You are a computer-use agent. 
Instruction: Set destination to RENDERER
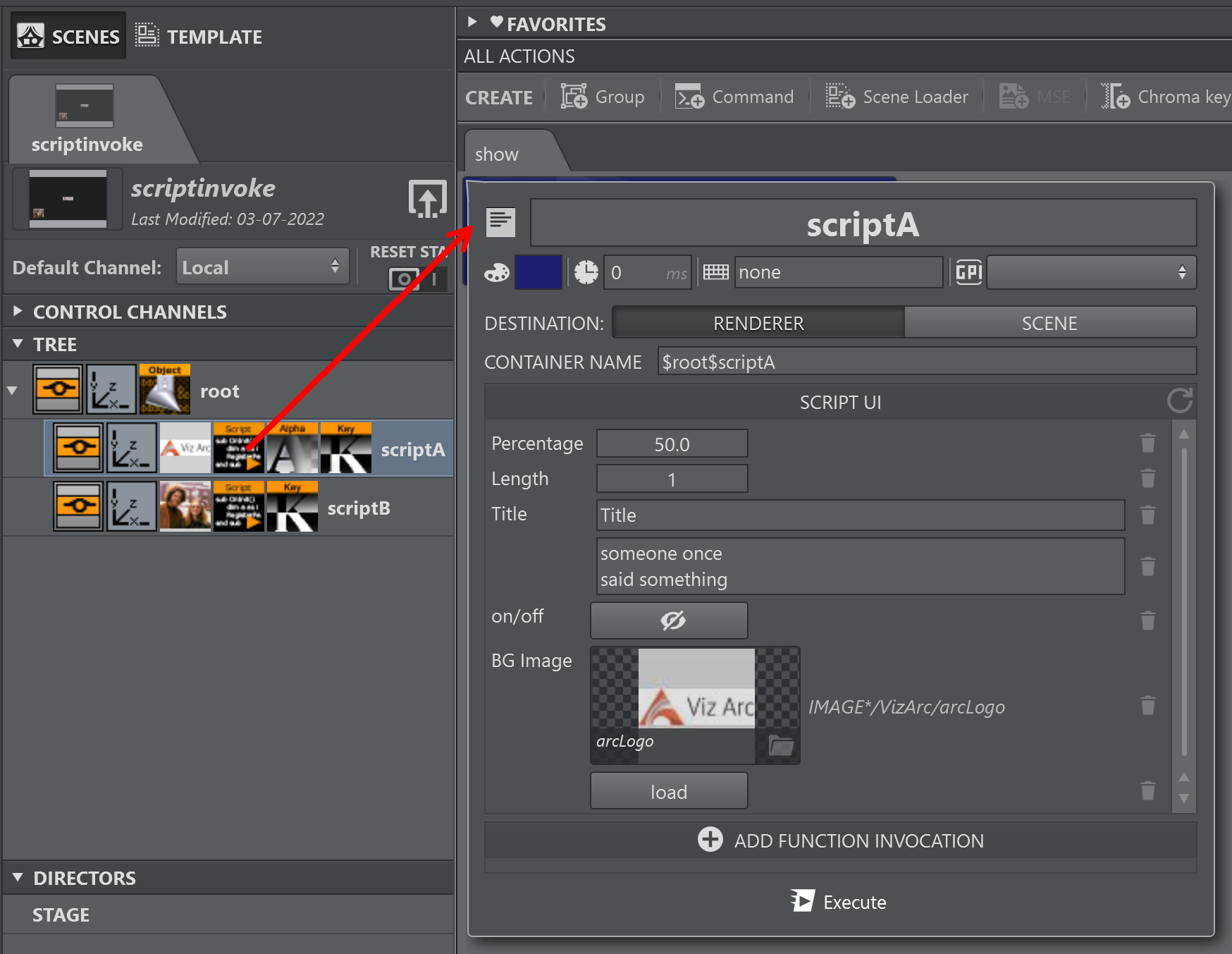point(758,323)
